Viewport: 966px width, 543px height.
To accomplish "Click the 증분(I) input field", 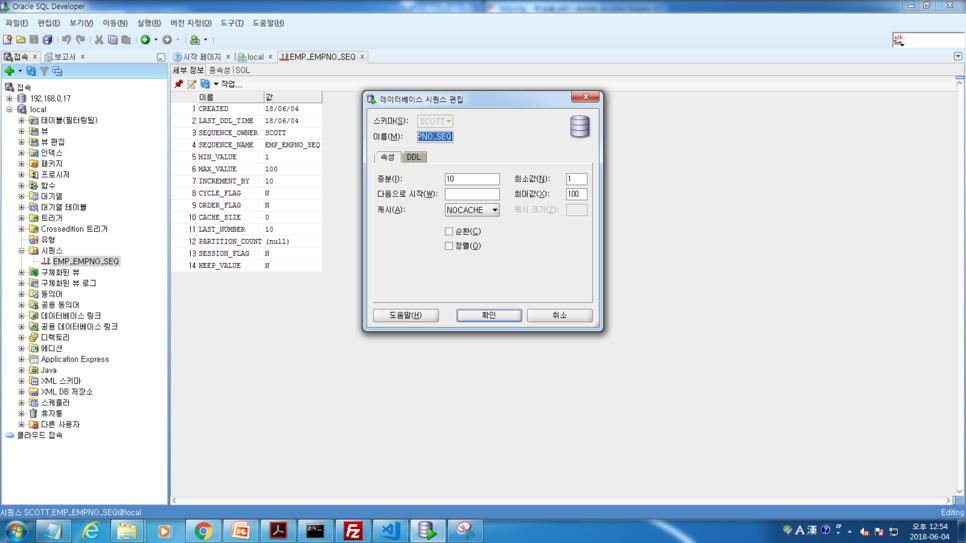I will pos(472,179).
